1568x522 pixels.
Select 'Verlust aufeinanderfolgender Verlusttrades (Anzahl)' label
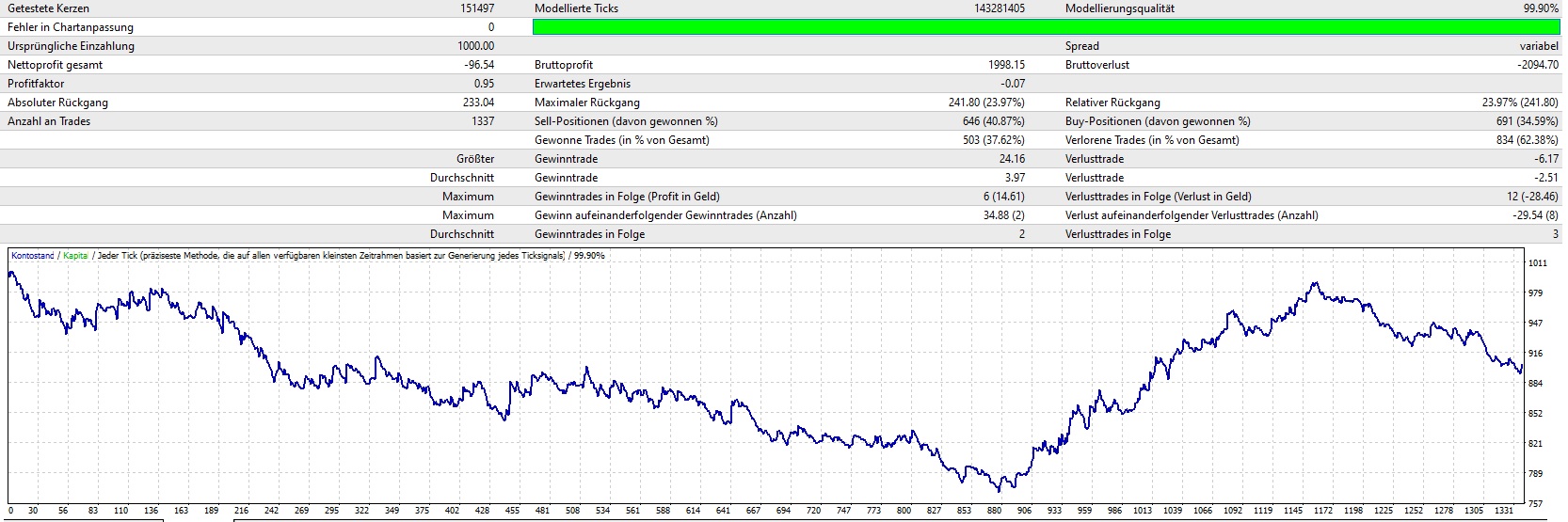point(1192,215)
